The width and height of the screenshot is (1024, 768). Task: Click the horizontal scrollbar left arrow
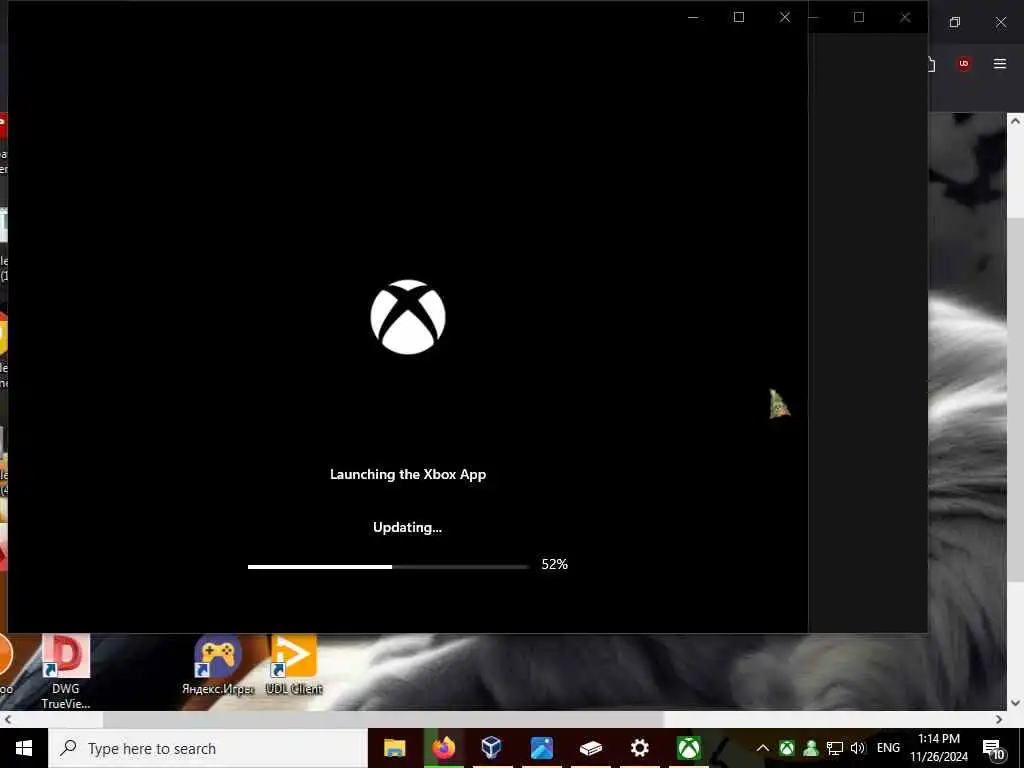[x=7, y=720]
